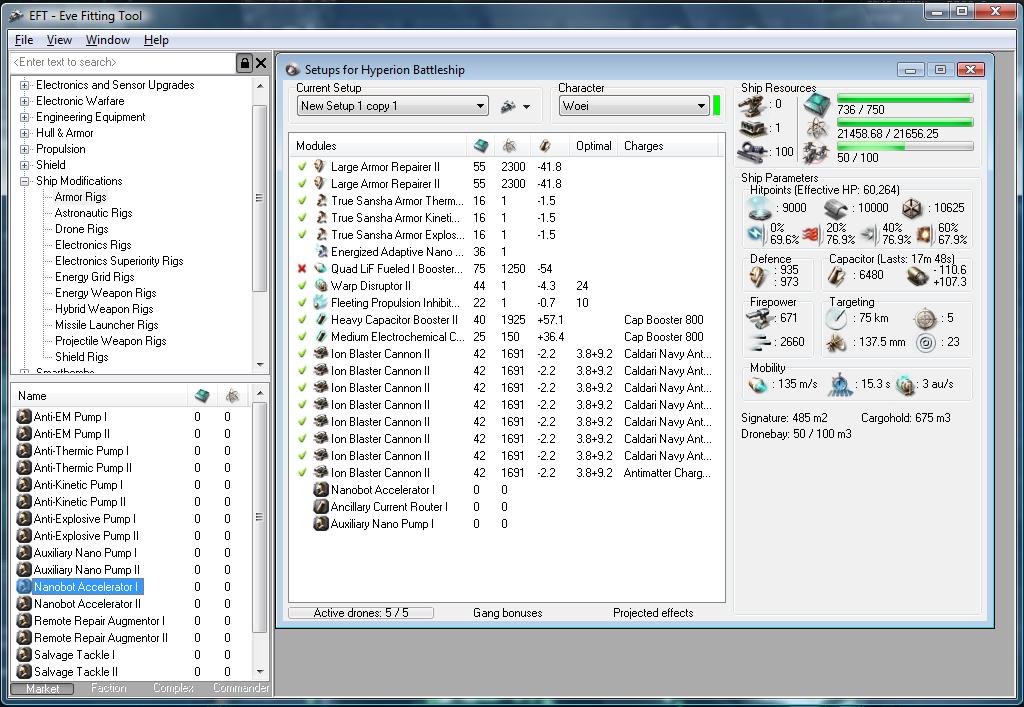
Task: Click the Active drones 5 / 5 button
Action: 361,613
